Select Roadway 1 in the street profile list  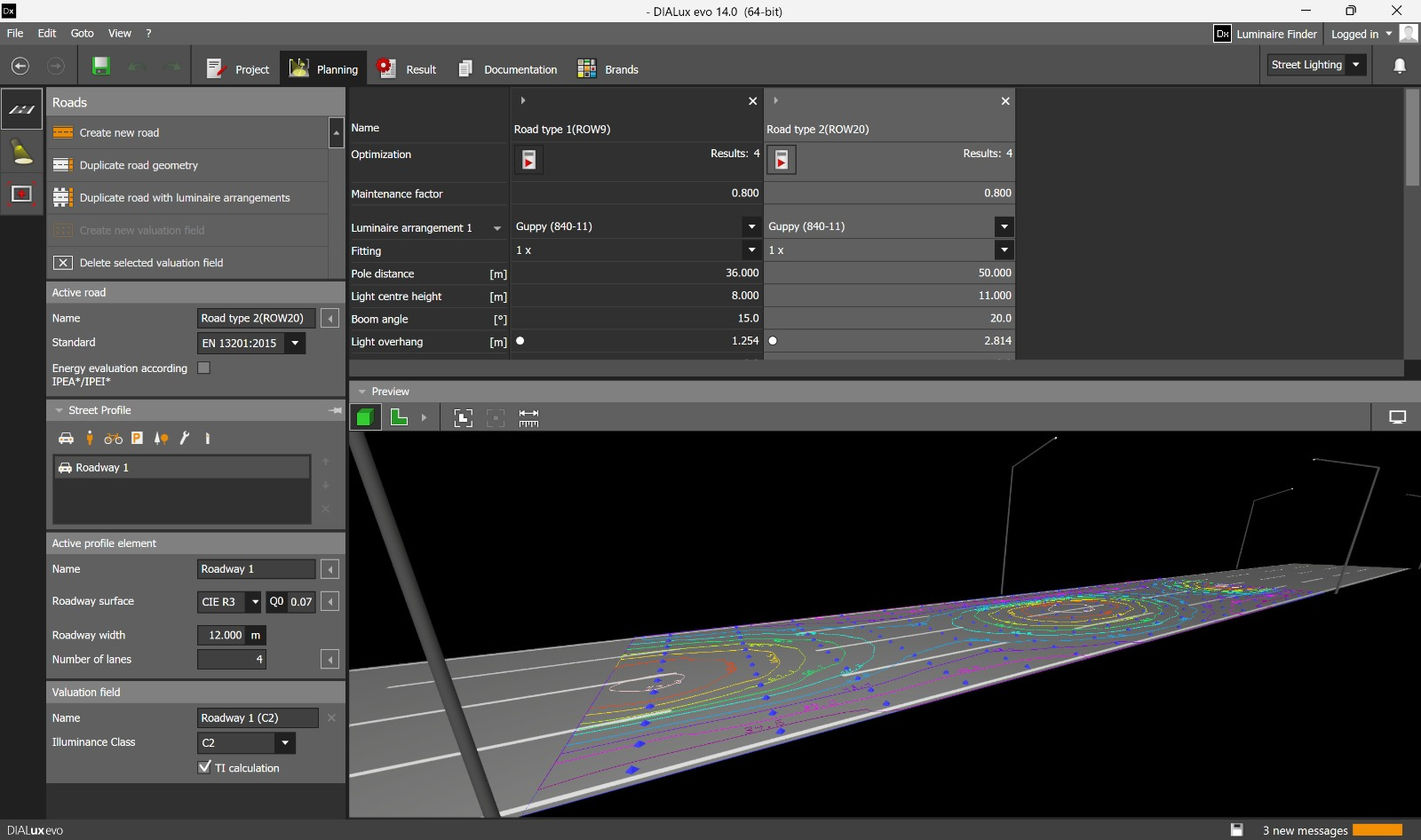coord(182,467)
